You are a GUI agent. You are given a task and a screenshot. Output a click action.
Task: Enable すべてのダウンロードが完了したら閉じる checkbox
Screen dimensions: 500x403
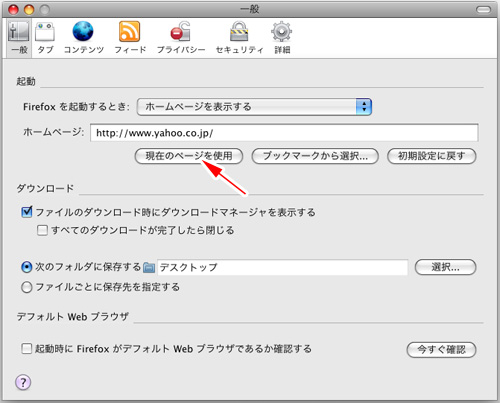tap(42, 230)
